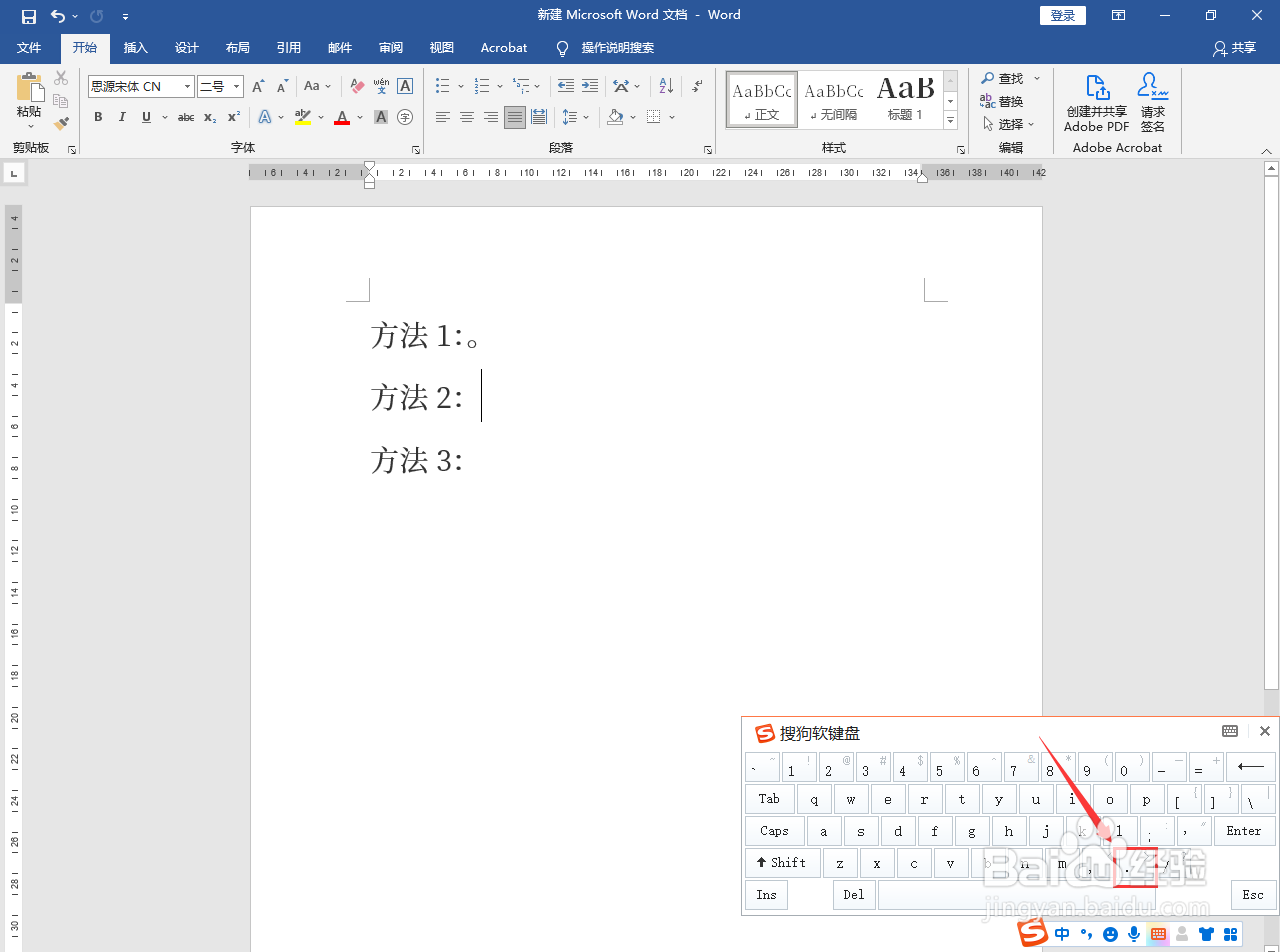Open Sogou toolbox grid icon
This screenshot has height=952, width=1280.
(x=1231, y=934)
